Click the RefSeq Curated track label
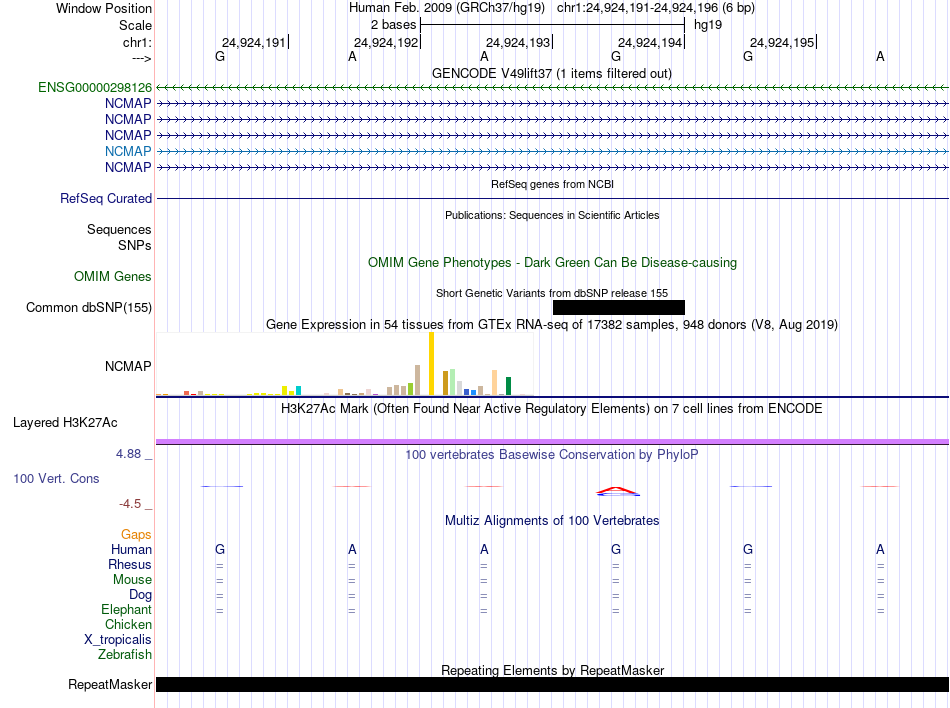The width and height of the screenshot is (950, 708). pyautogui.click(x=106, y=199)
